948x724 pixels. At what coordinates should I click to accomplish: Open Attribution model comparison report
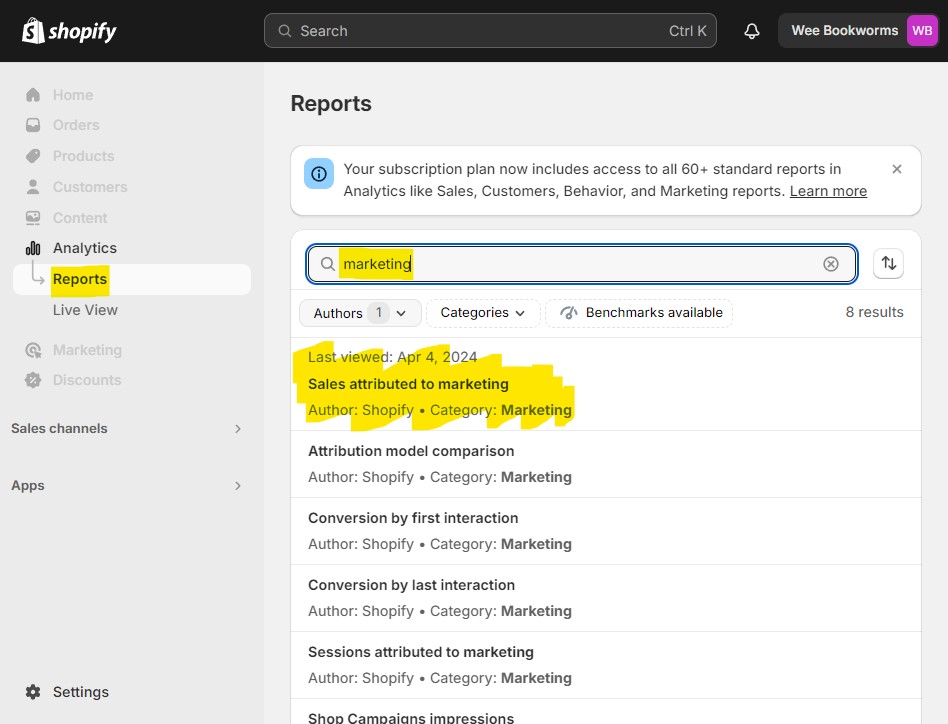[x=606, y=464]
